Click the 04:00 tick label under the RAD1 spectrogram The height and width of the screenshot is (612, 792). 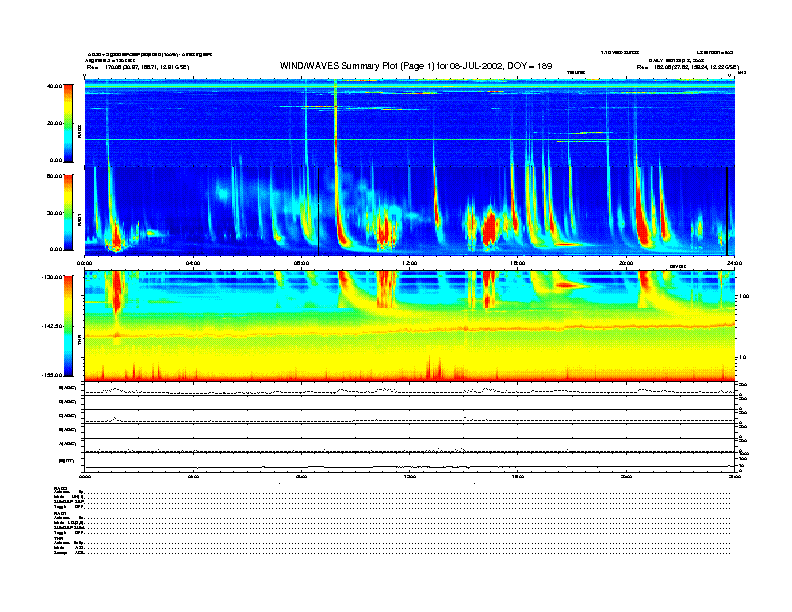pyautogui.click(x=193, y=263)
